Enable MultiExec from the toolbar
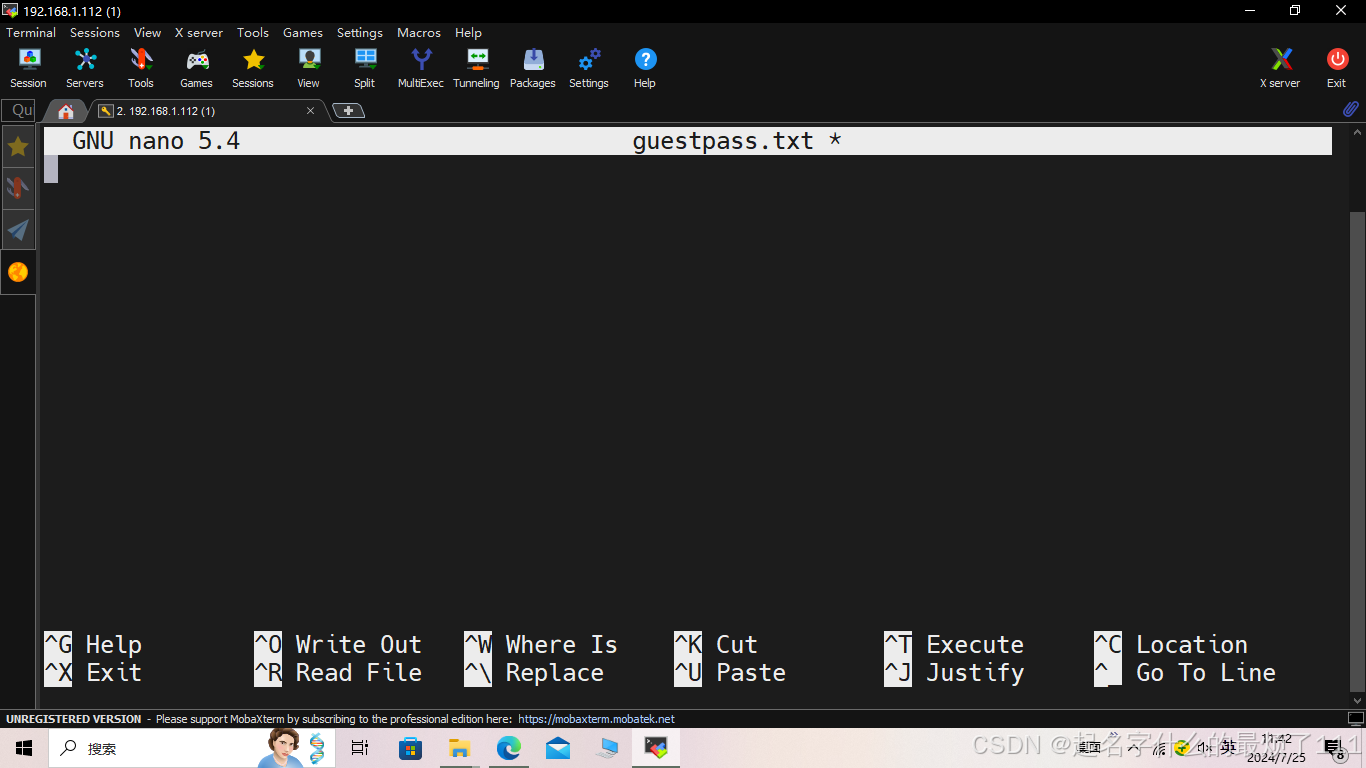 click(421, 68)
